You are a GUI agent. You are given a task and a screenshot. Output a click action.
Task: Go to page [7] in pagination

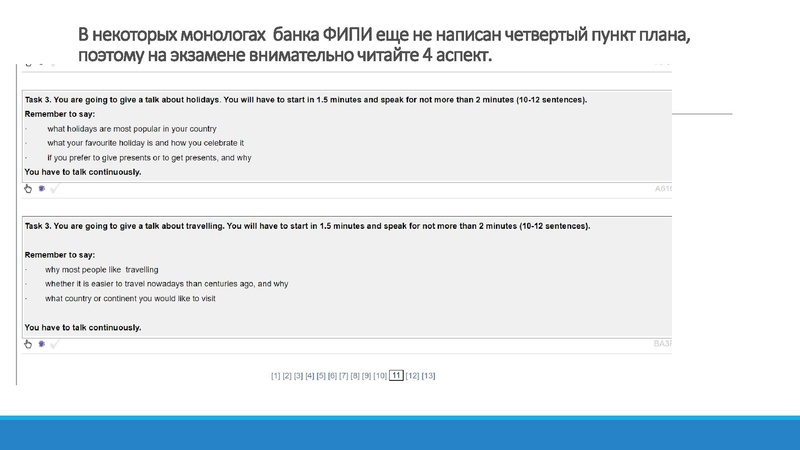[343, 376]
